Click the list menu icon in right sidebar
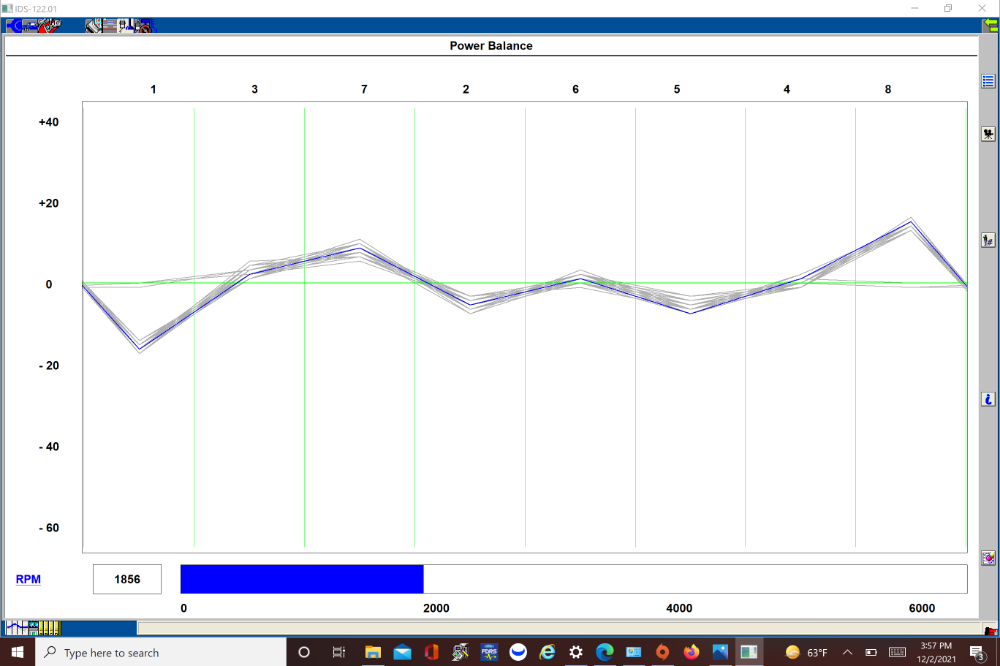 [x=988, y=82]
